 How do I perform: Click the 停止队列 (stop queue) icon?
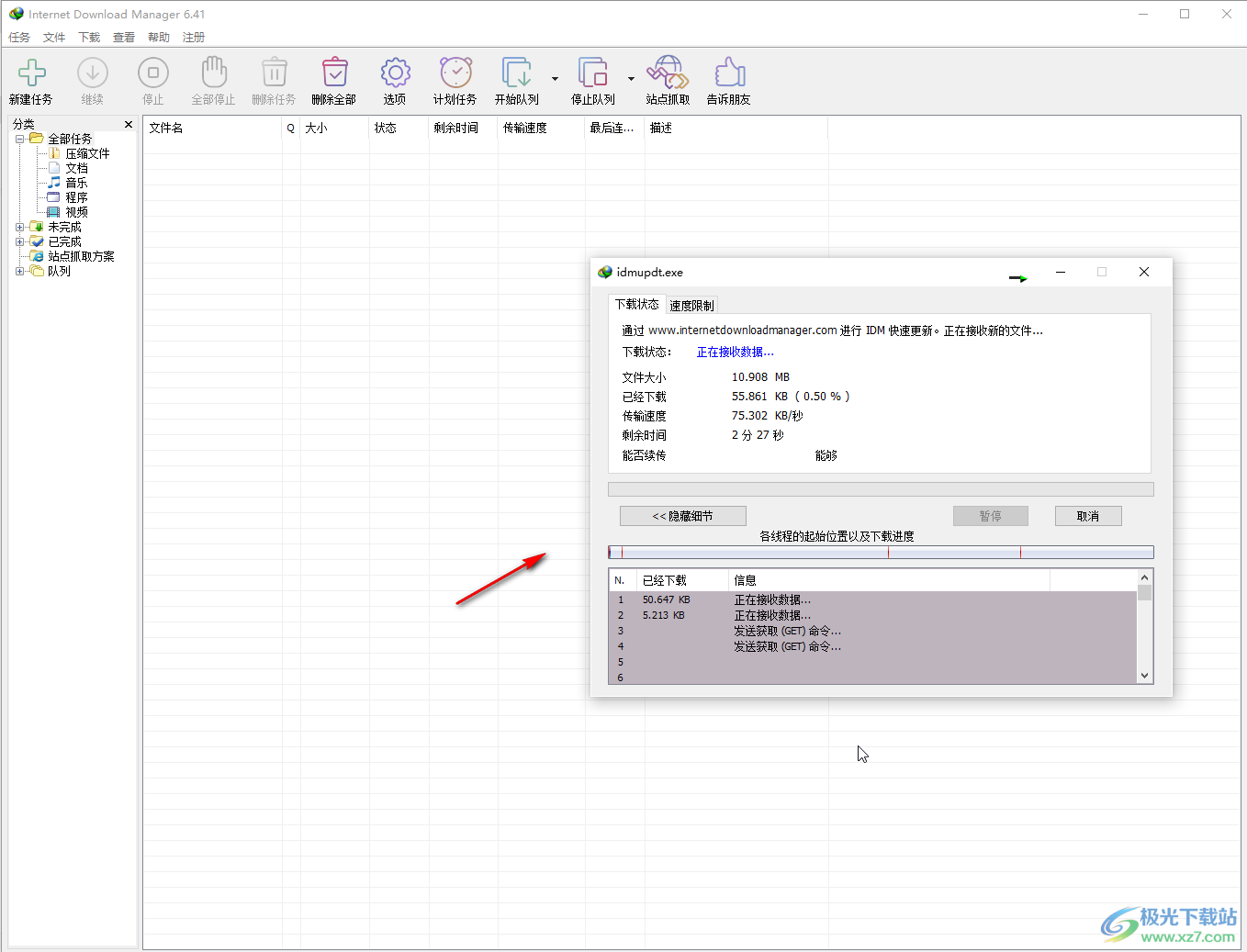pos(592,73)
